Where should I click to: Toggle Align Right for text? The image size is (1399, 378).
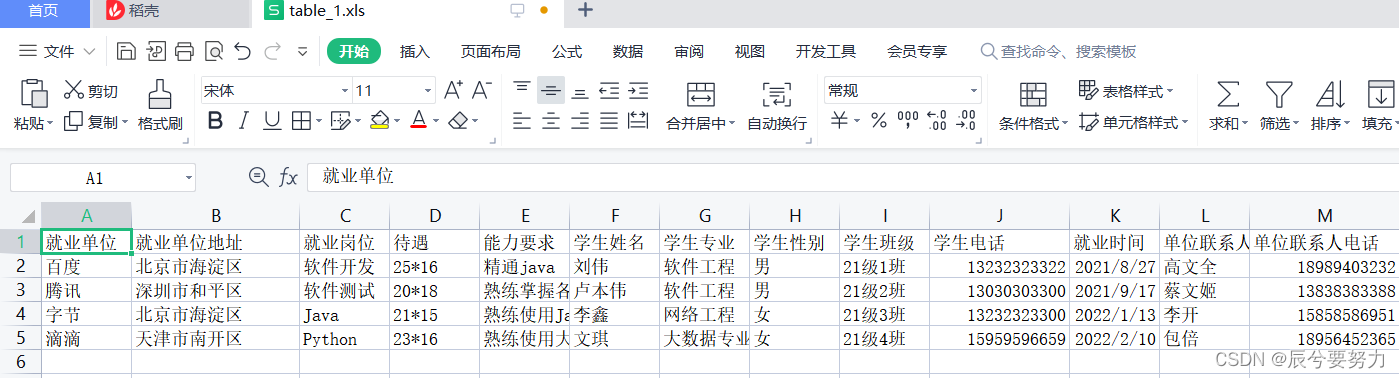tap(580, 121)
